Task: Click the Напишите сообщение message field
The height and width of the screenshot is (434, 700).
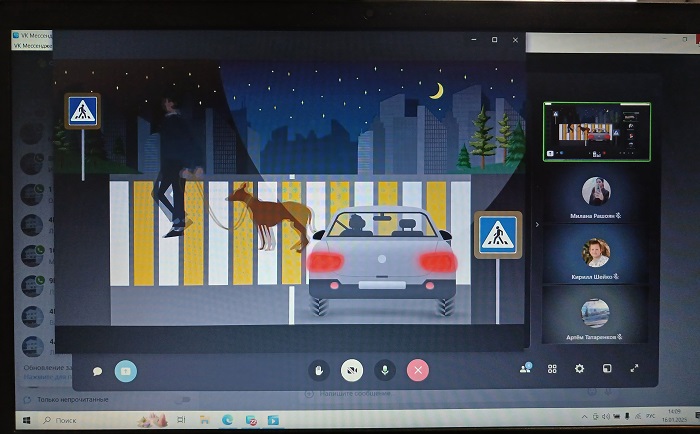Action: click(x=355, y=394)
